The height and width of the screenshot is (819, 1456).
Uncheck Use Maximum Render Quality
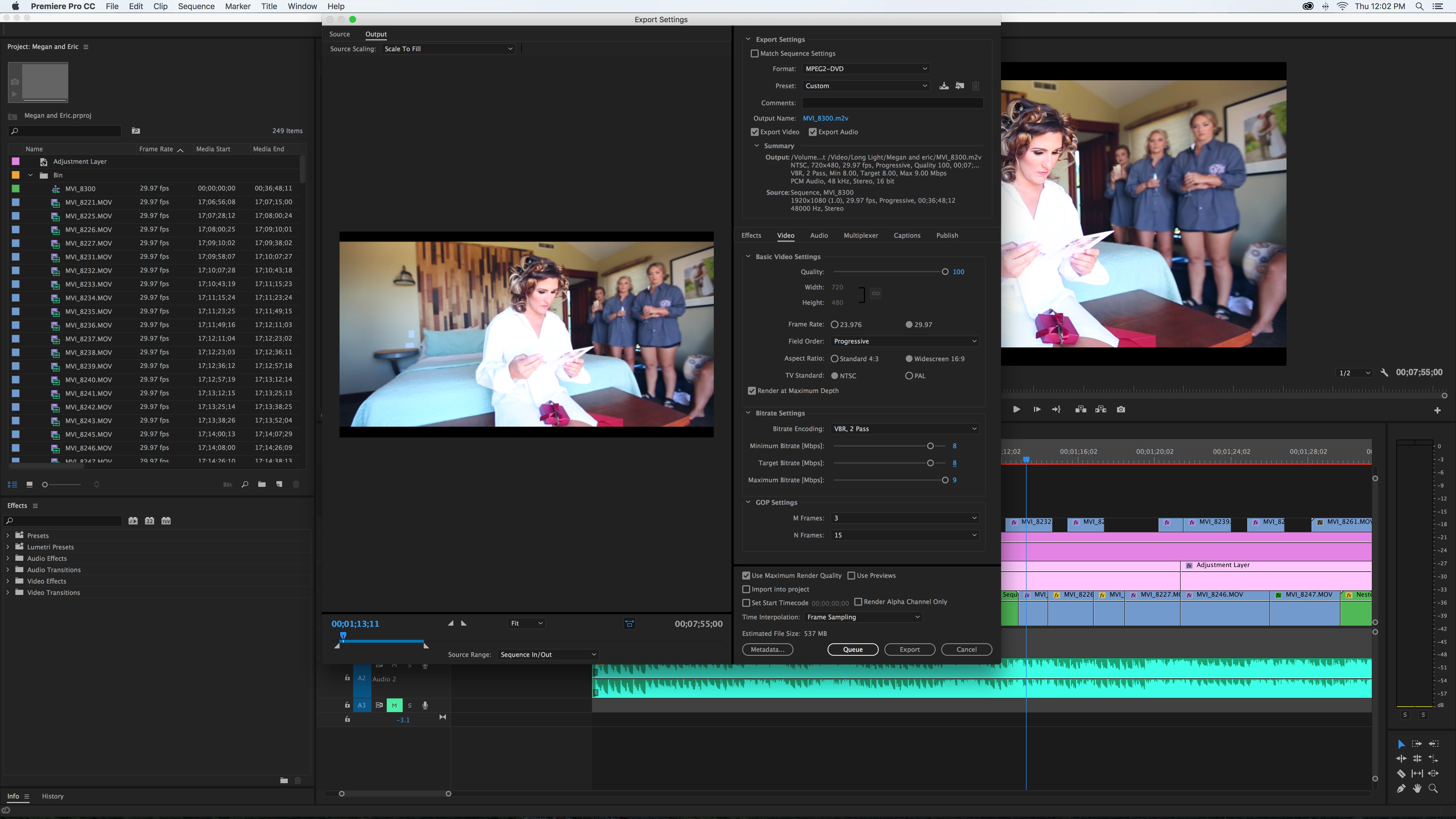(746, 575)
